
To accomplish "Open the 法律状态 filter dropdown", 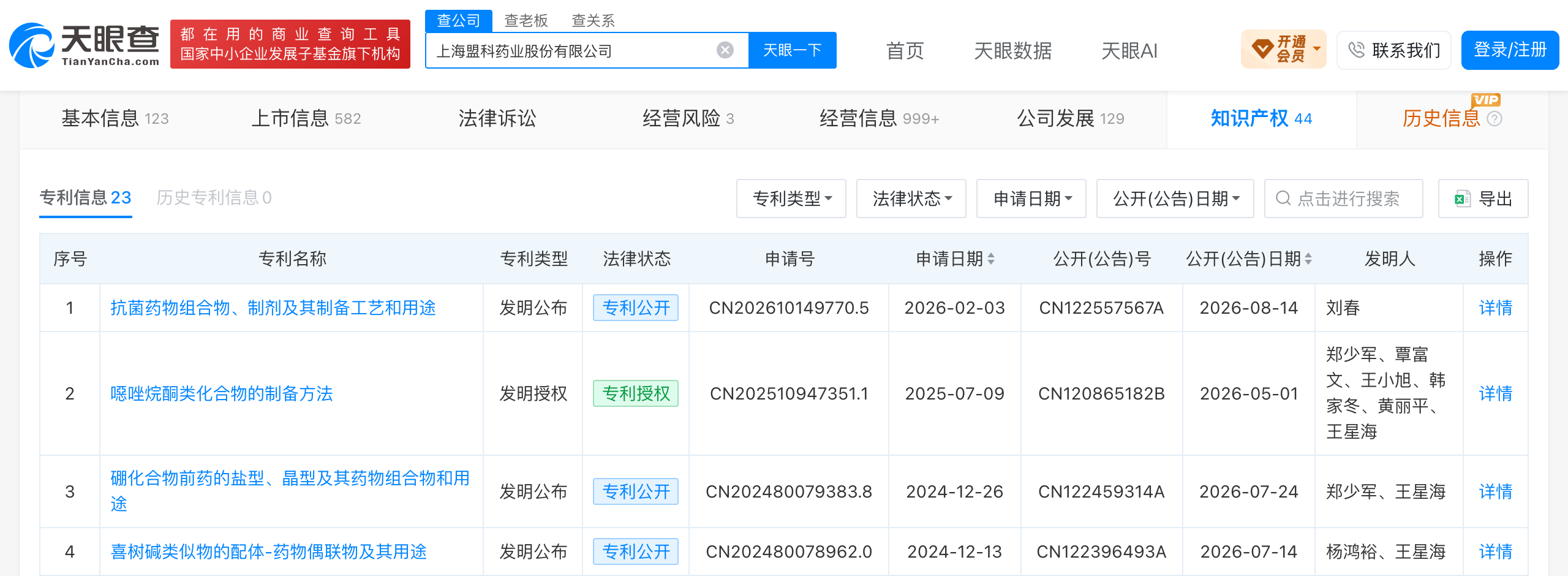I will pyautogui.click(x=911, y=199).
